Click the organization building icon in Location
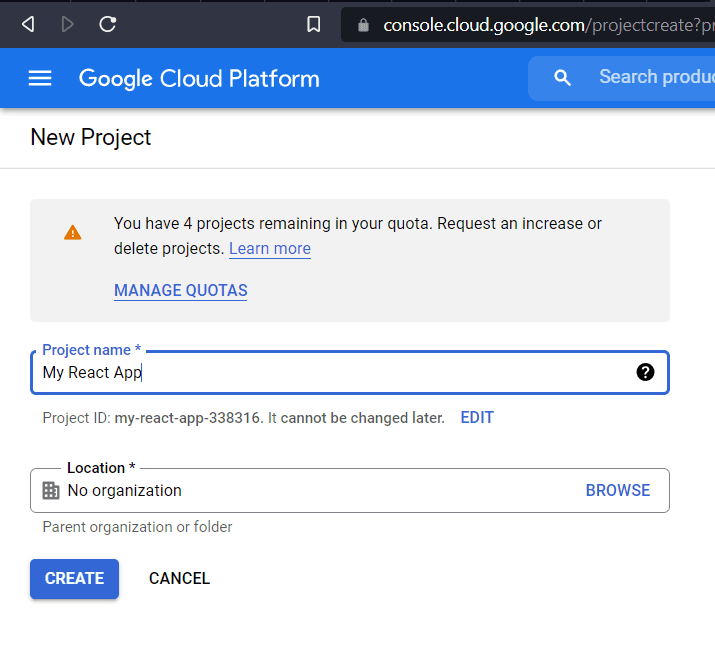Image resolution: width=715 pixels, height=670 pixels. [51, 491]
